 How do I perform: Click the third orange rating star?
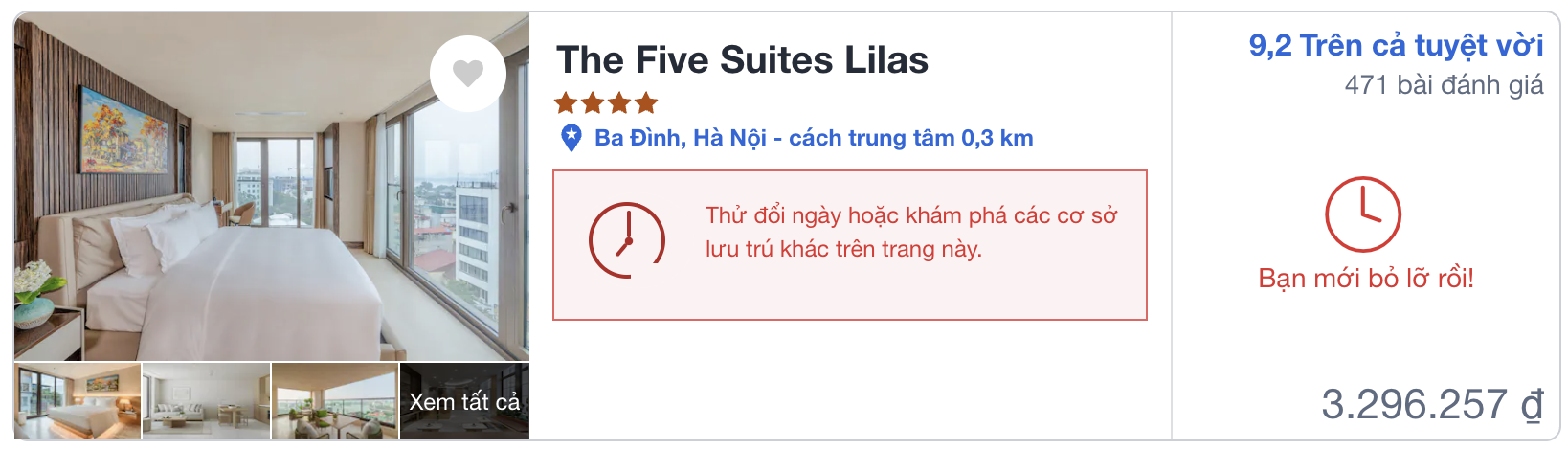click(619, 102)
